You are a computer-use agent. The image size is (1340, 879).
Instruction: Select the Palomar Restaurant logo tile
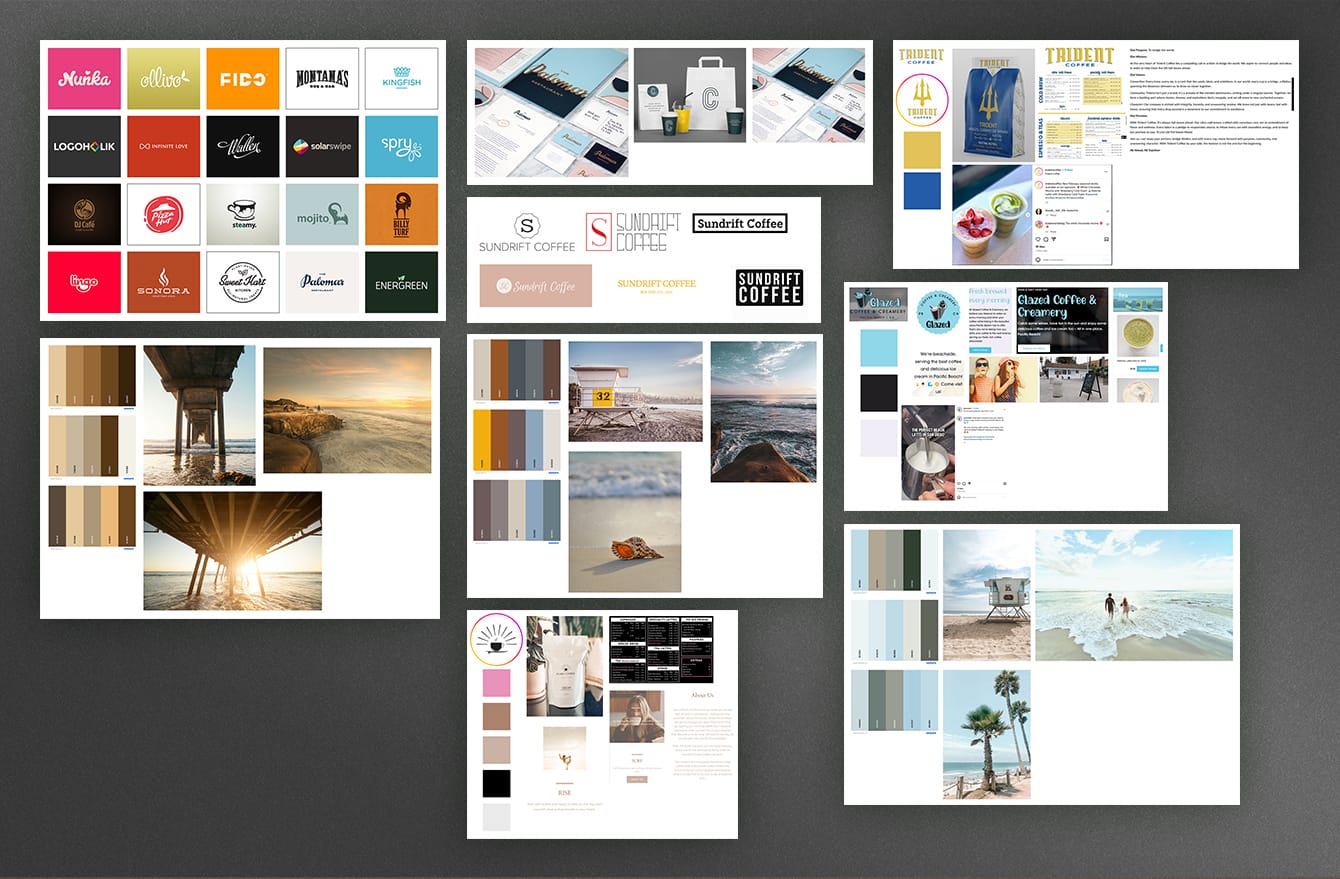coord(322,282)
